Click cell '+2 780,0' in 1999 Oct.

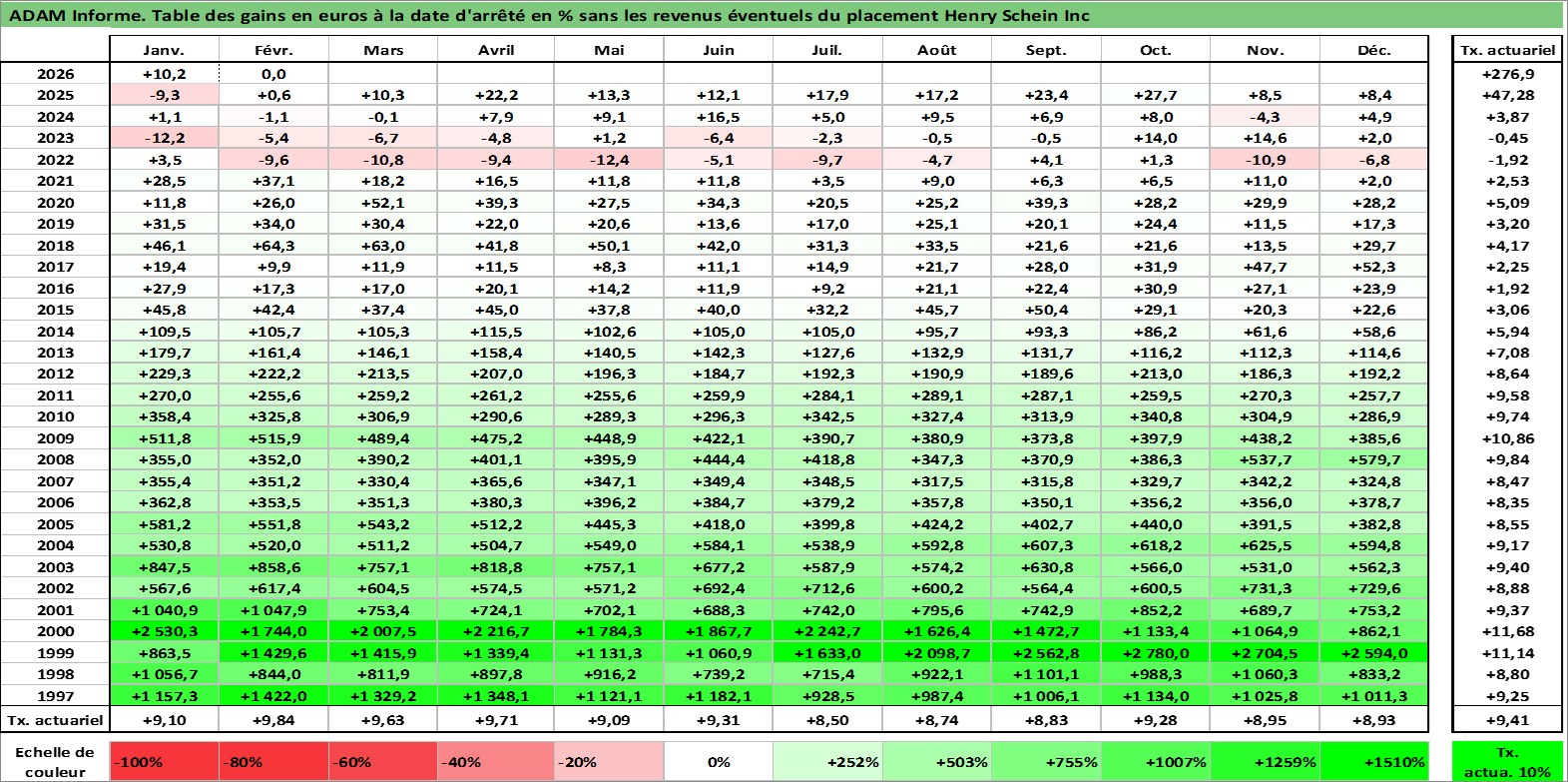[1156, 653]
